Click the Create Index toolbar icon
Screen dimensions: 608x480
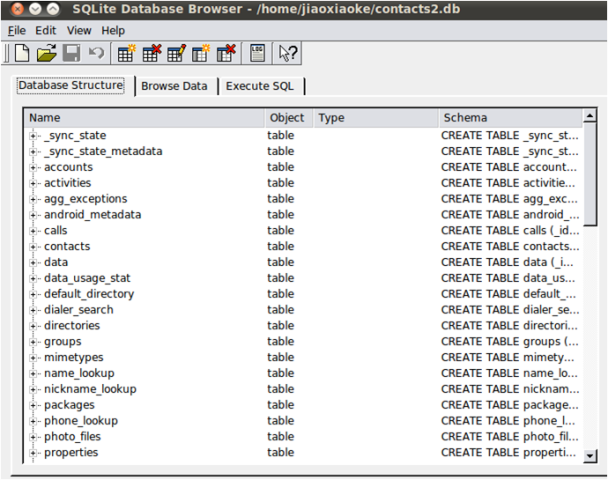pos(201,53)
